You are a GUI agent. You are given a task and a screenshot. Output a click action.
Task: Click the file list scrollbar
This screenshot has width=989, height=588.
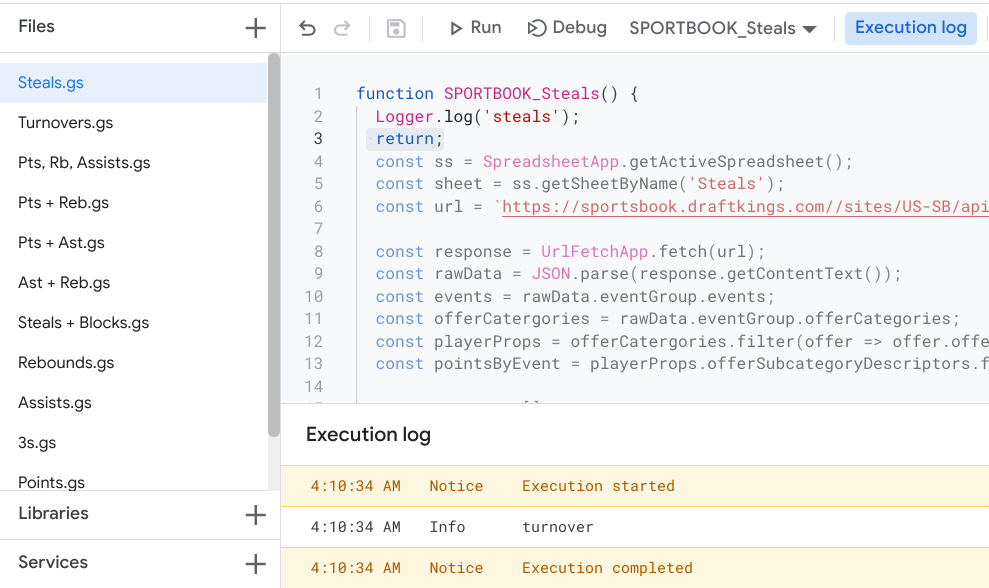pyautogui.click(x=274, y=245)
